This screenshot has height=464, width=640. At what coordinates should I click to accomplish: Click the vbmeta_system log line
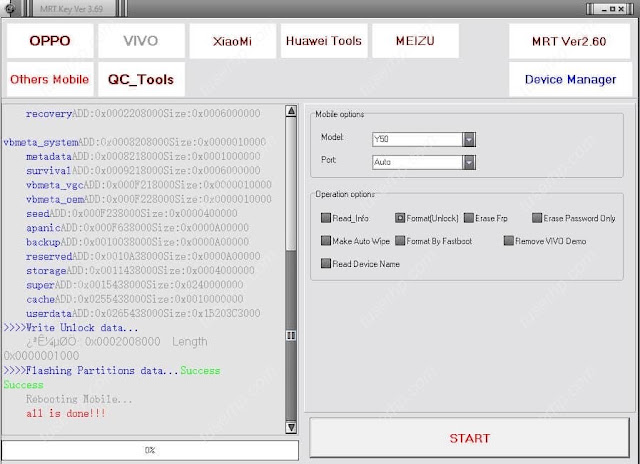click(135, 142)
